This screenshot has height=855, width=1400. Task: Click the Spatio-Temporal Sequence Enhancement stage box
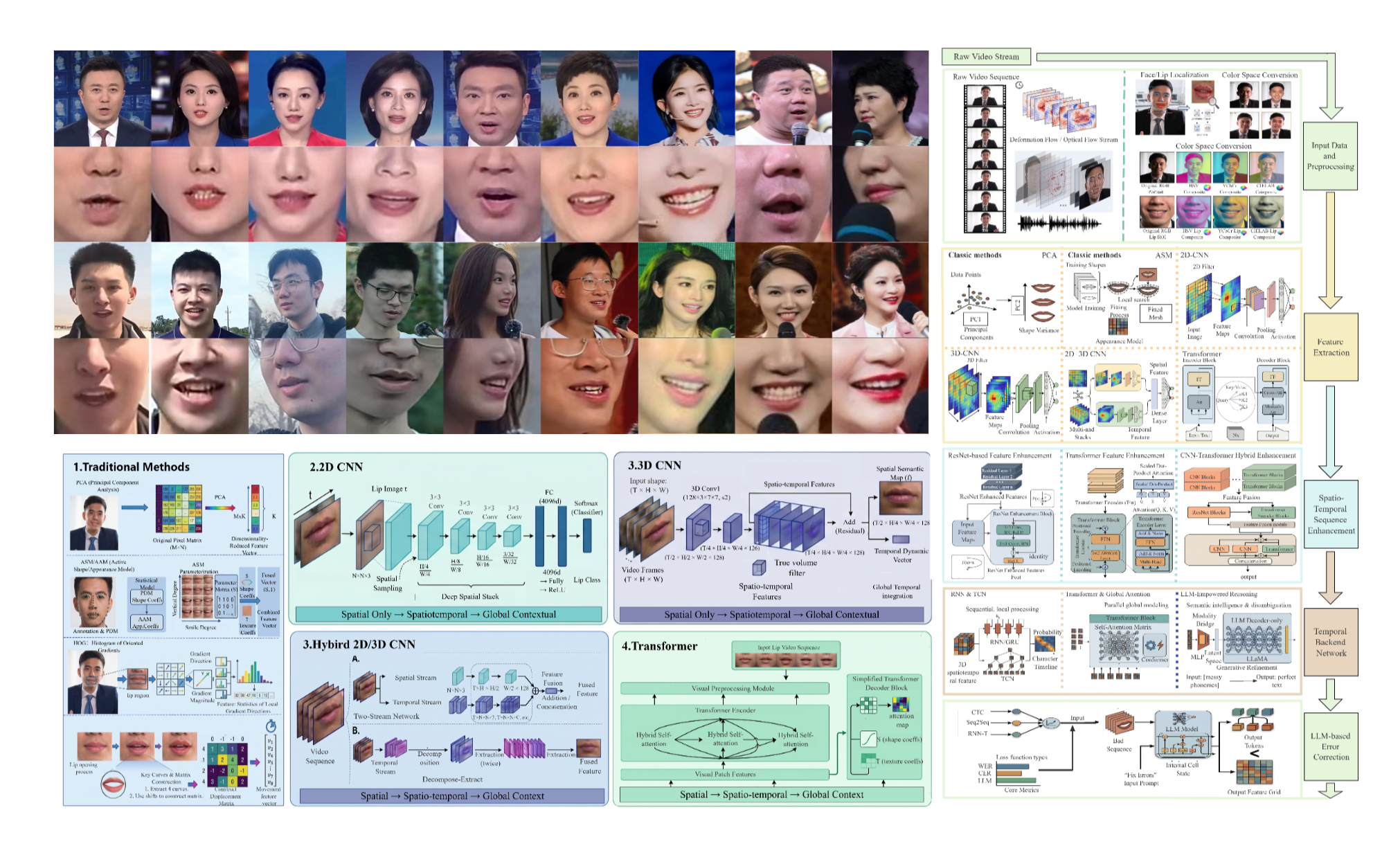click(x=1331, y=514)
